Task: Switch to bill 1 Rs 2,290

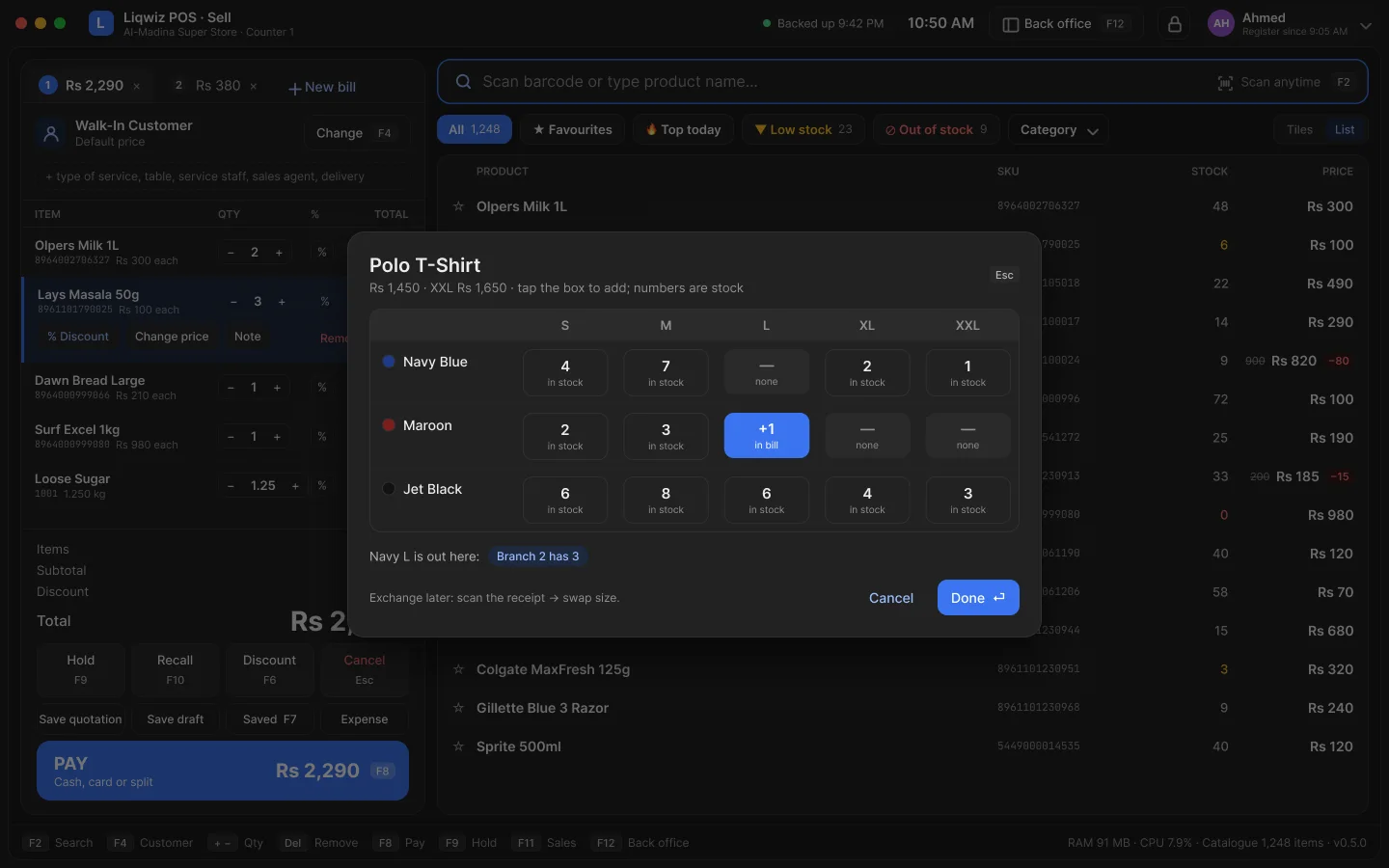Action: pos(89,86)
